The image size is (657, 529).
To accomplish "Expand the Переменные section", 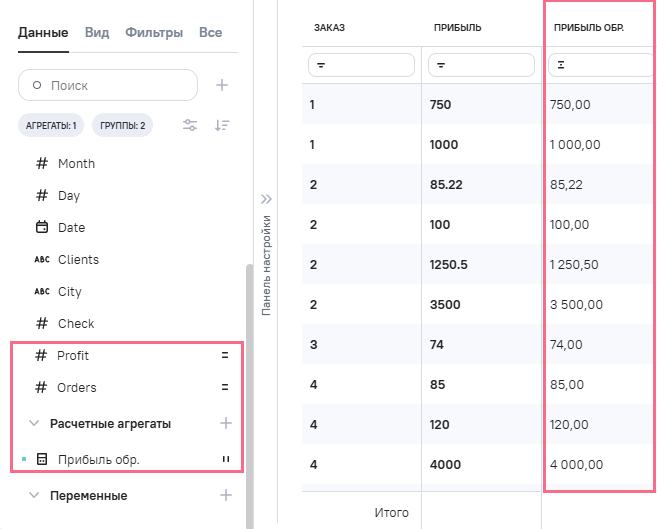I will pyautogui.click(x=34, y=495).
